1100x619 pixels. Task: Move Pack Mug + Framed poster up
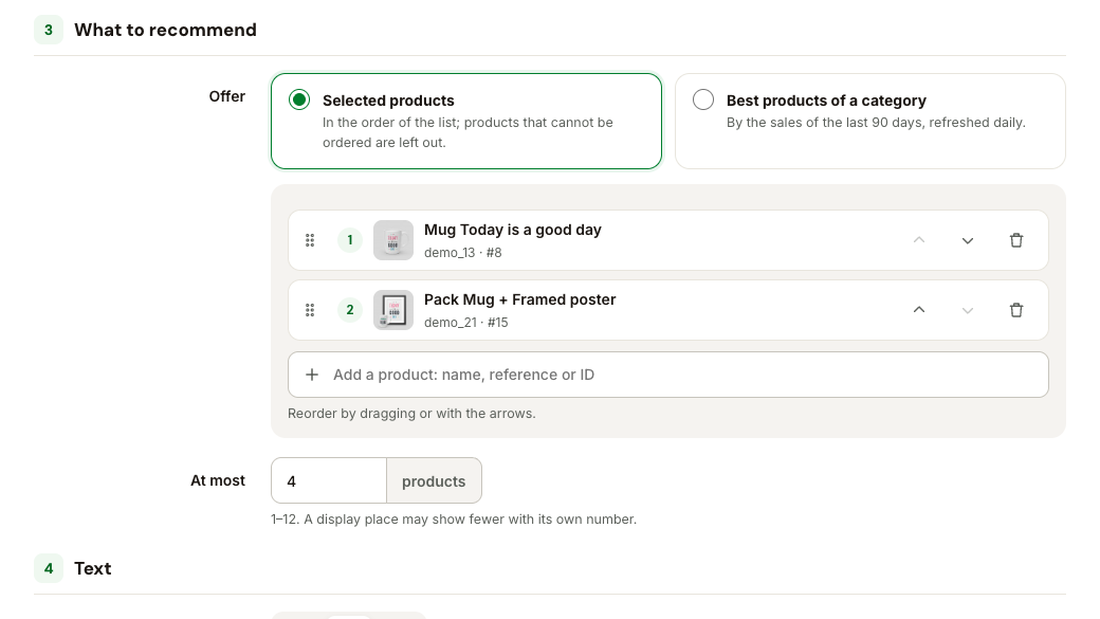(x=919, y=310)
